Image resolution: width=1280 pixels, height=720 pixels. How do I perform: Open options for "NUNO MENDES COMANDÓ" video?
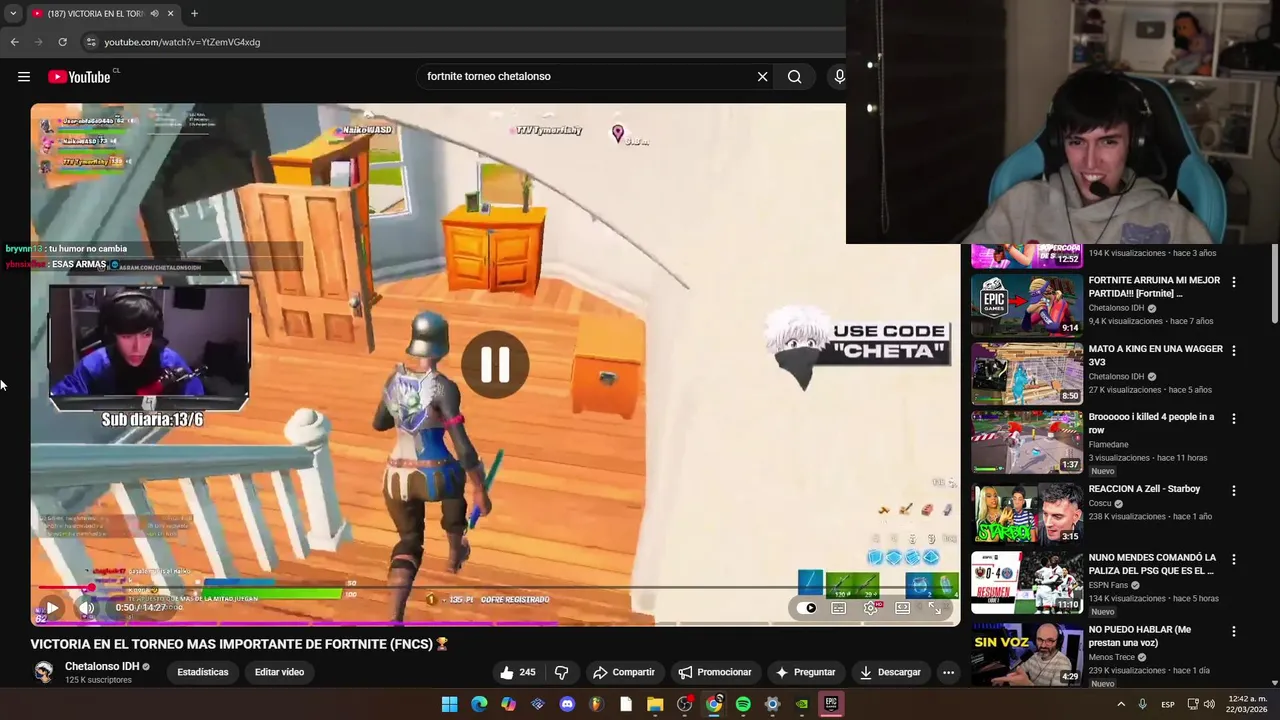pos(1233,560)
